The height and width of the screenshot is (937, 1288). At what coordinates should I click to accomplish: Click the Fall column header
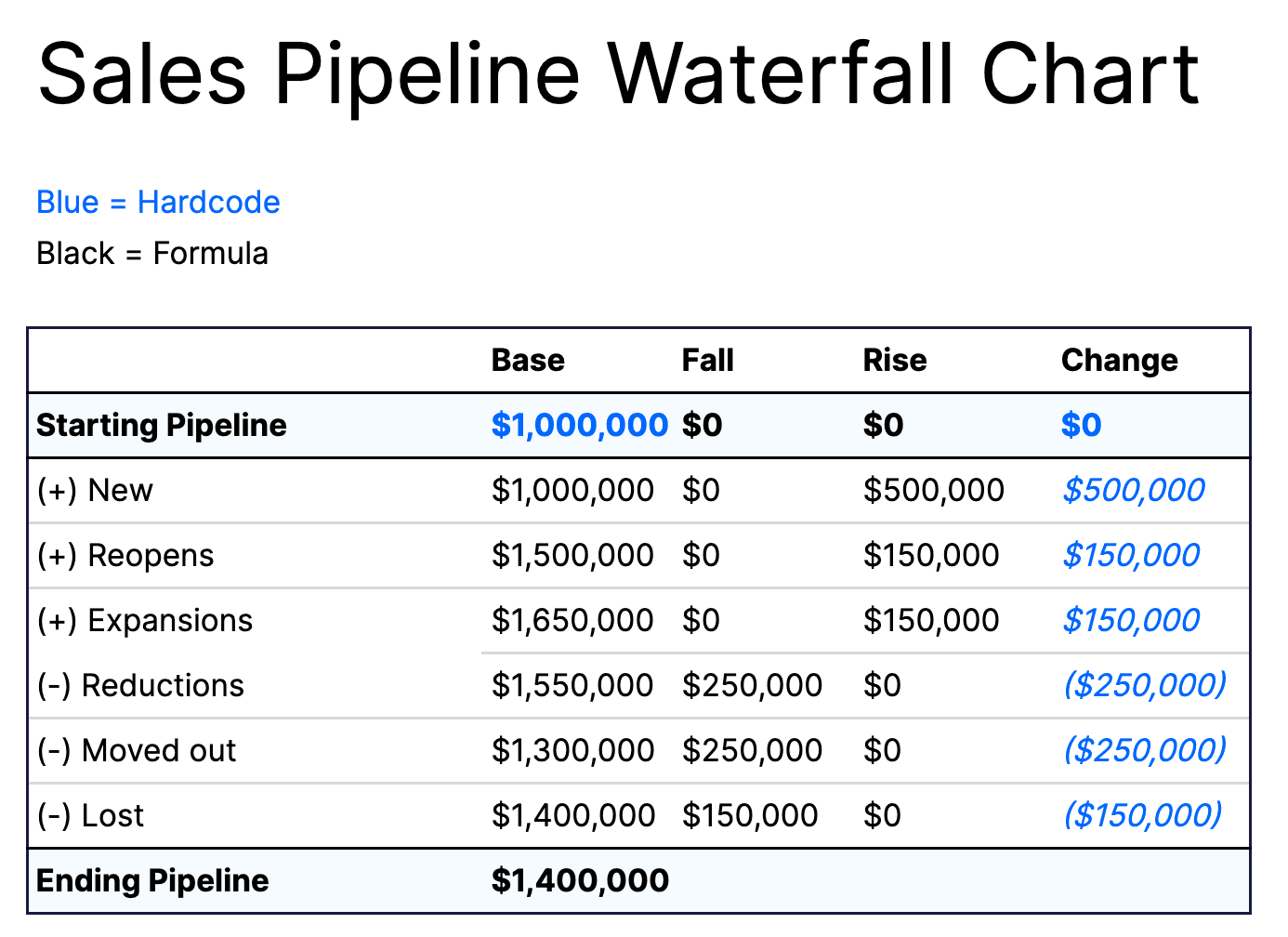click(707, 360)
